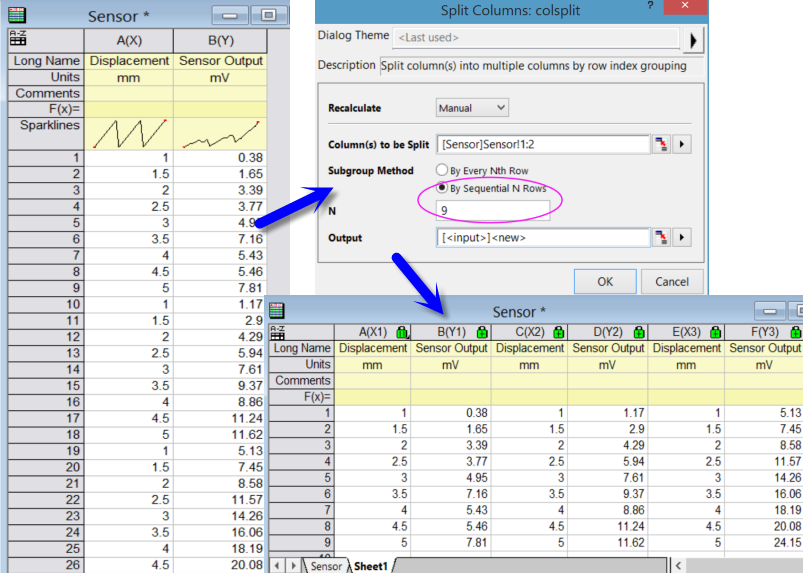Select the By Sequential N Rows option
This screenshot has height=573, width=803.
(x=442, y=188)
